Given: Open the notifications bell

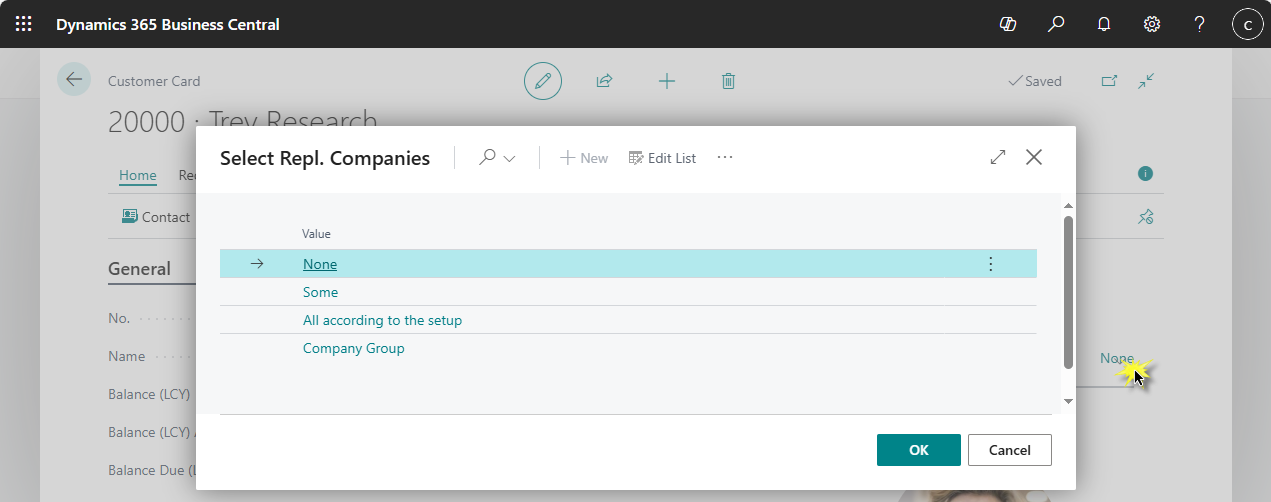Looking at the screenshot, I should pos(1104,24).
